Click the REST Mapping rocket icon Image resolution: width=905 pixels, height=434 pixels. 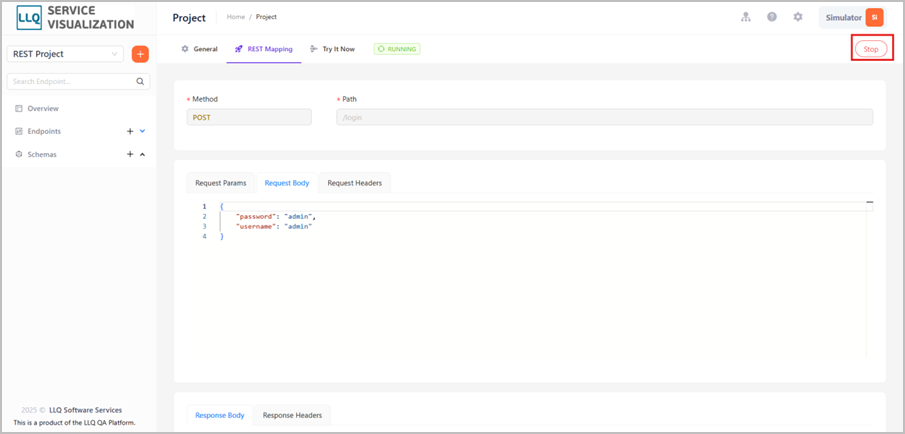[238, 49]
